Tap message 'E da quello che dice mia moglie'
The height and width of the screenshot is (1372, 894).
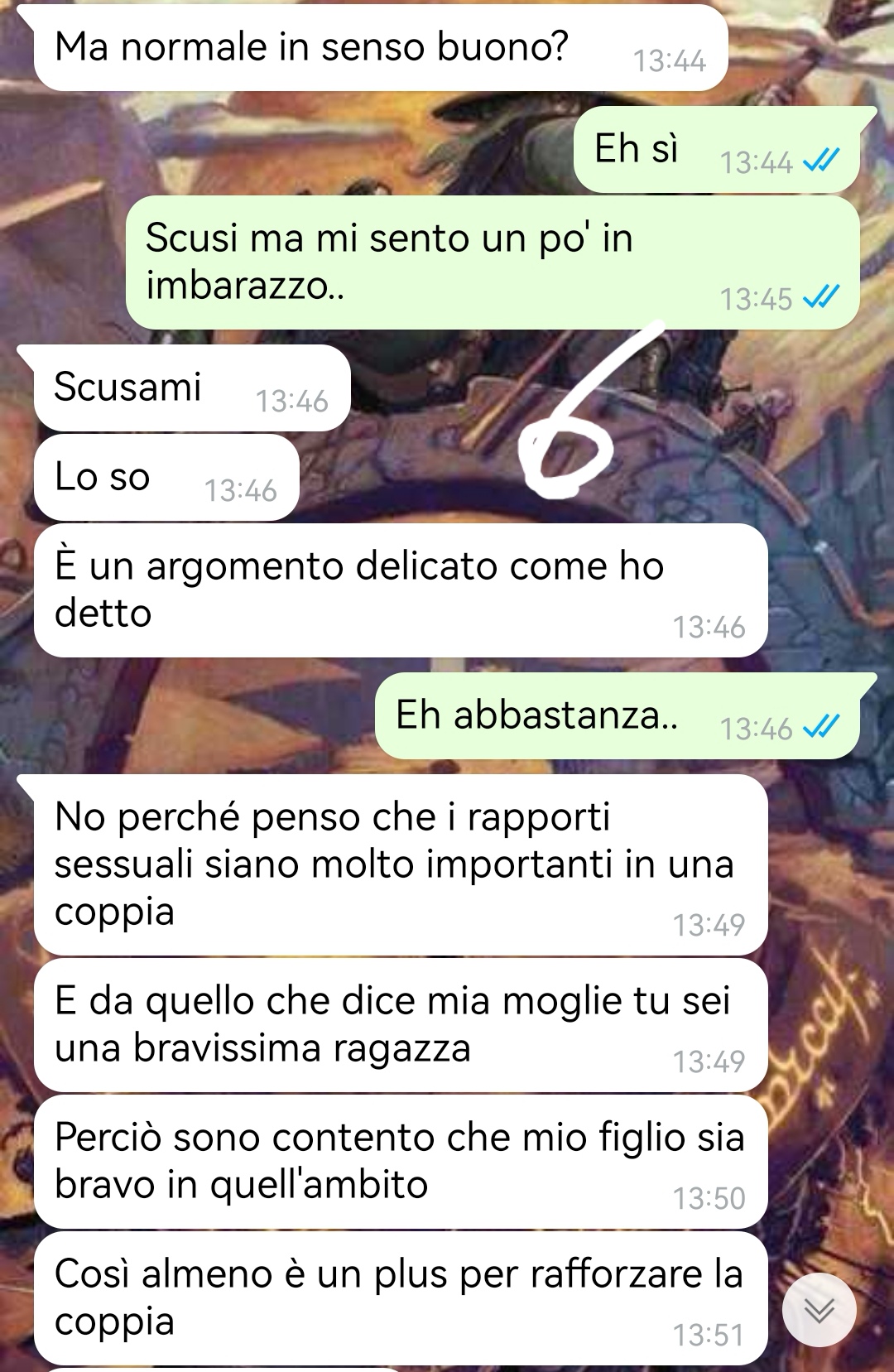pos(401,1025)
